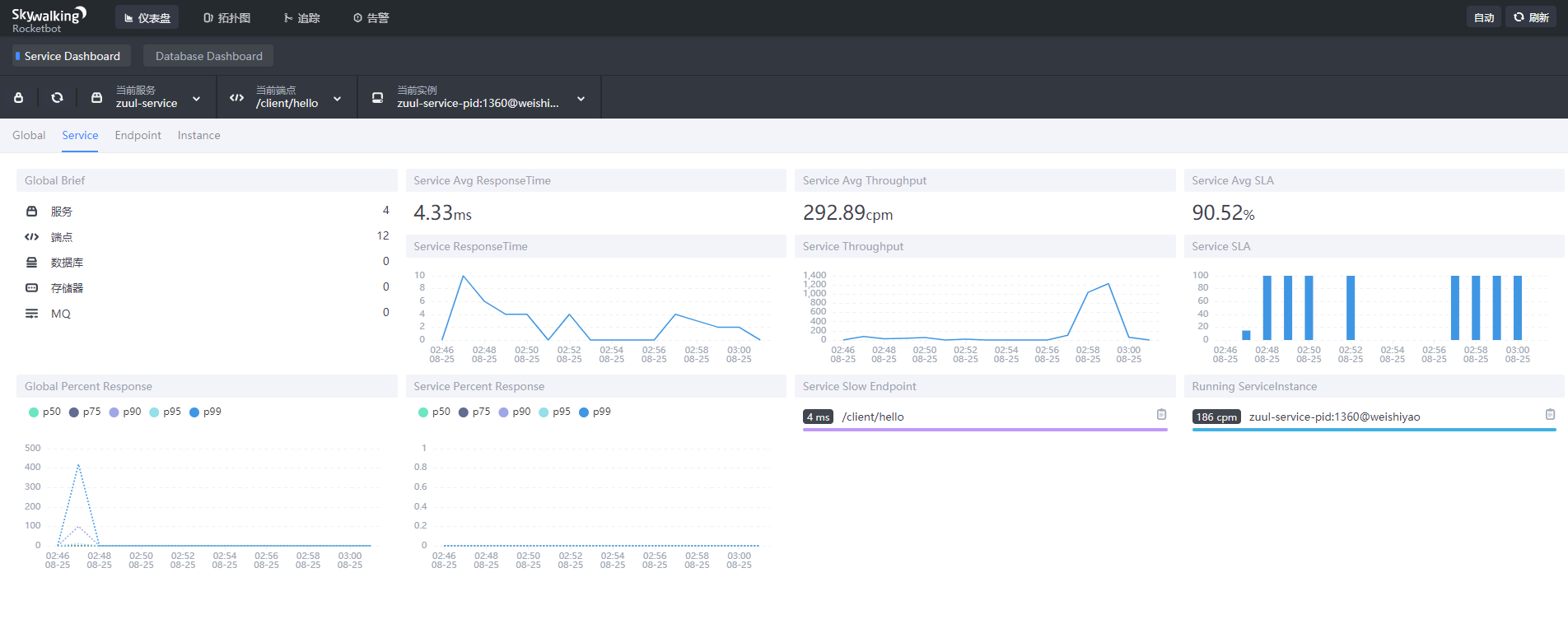The image size is (1568, 638).
Task: Click the lock icon in the toolbar
Action: click(x=18, y=98)
